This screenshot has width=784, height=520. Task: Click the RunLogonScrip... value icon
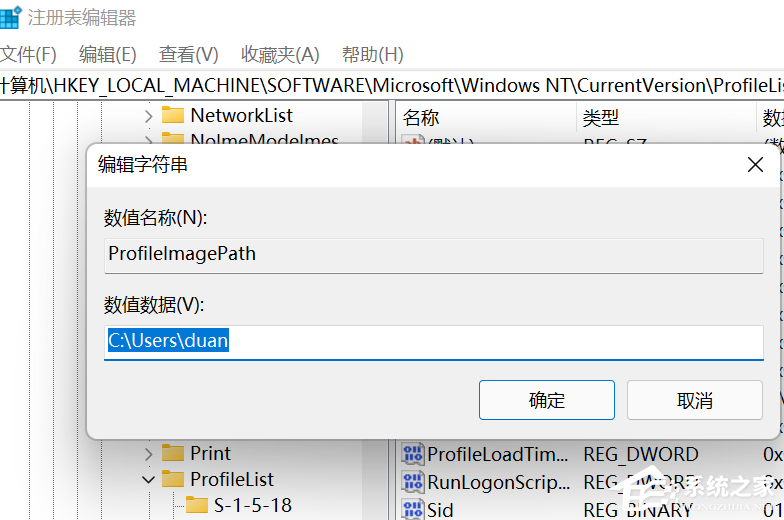412,482
